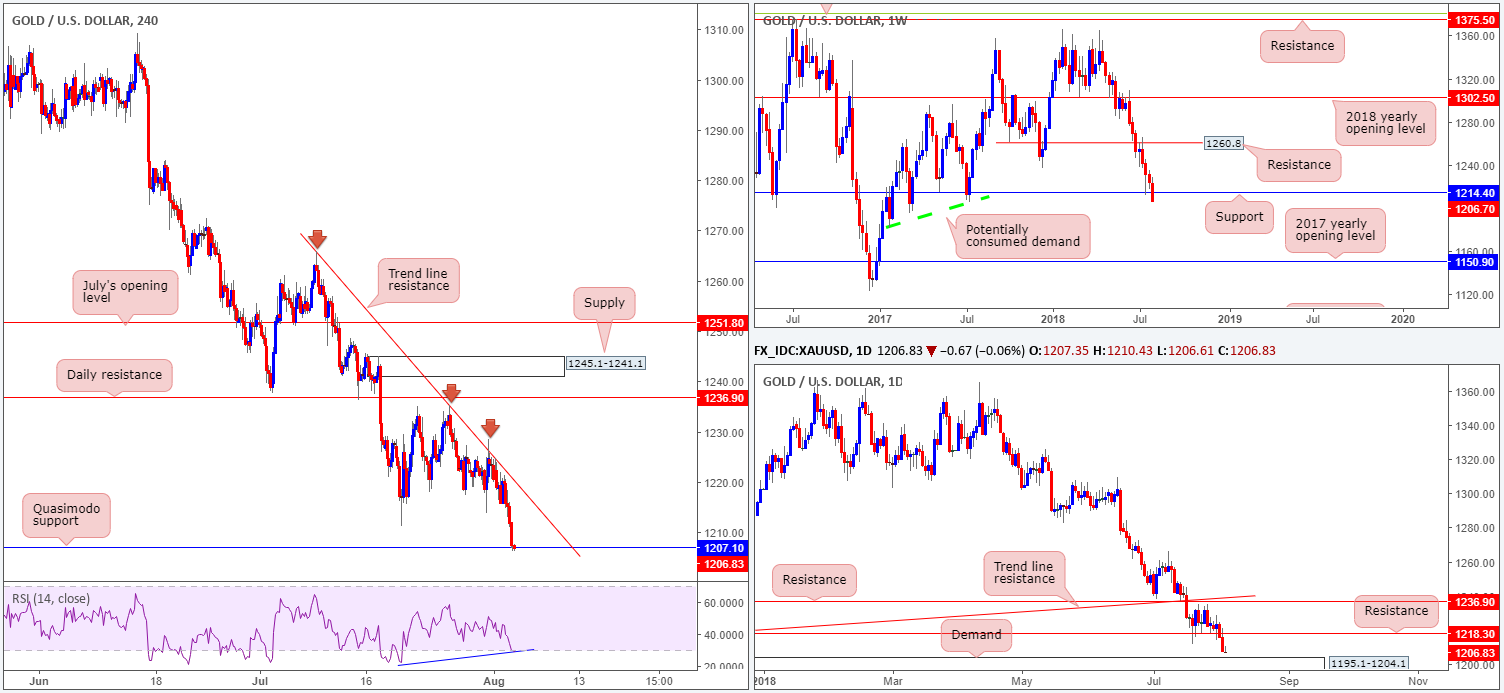Viewport: 1504px width, 693px height.
Task: Click the 'Support' callout on the weekly chart
Action: tap(1237, 217)
